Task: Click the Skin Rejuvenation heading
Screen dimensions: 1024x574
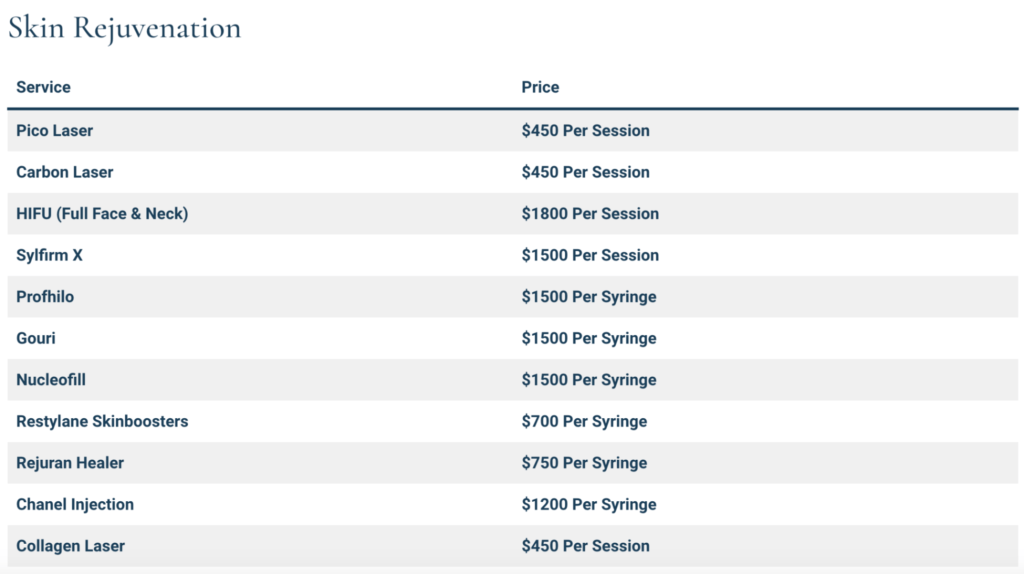Action: tap(125, 29)
